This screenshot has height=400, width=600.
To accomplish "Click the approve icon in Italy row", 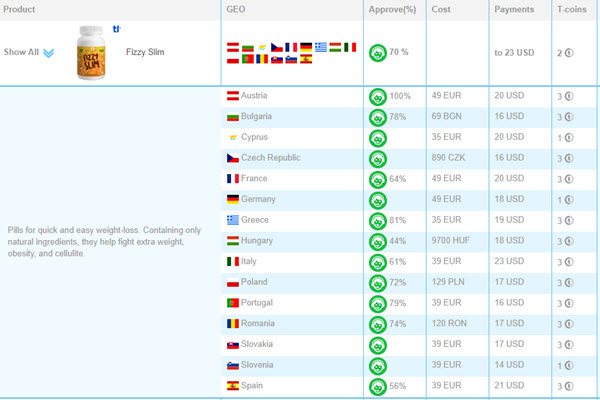I will pos(378,262).
